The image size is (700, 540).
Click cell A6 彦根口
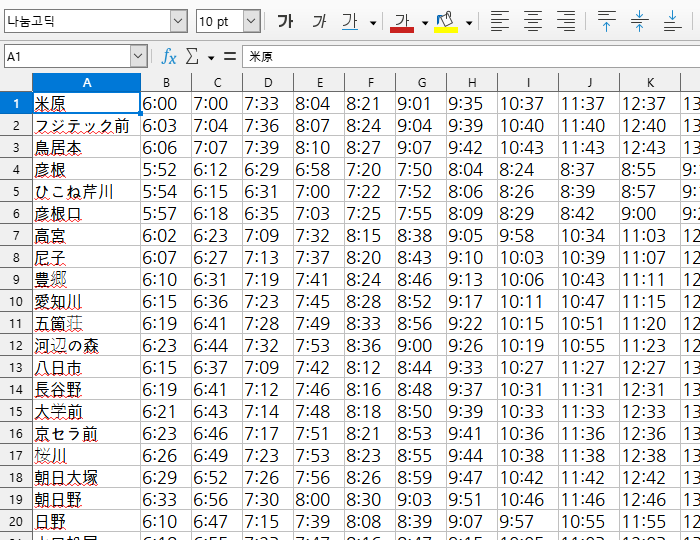tap(87, 213)
